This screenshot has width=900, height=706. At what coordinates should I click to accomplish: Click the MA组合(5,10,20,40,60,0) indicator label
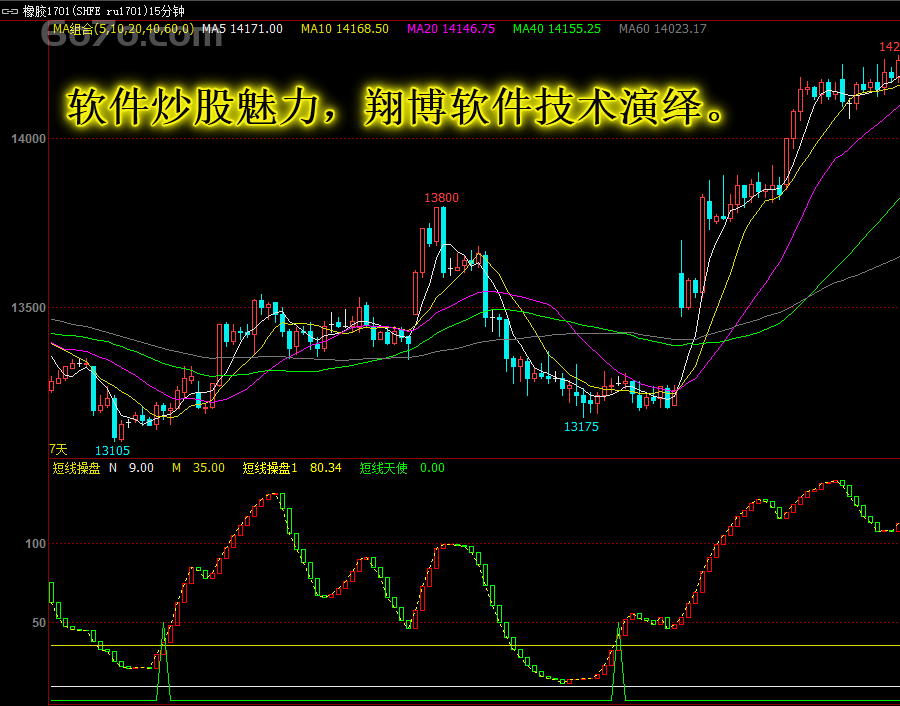[x=123, y=29]
